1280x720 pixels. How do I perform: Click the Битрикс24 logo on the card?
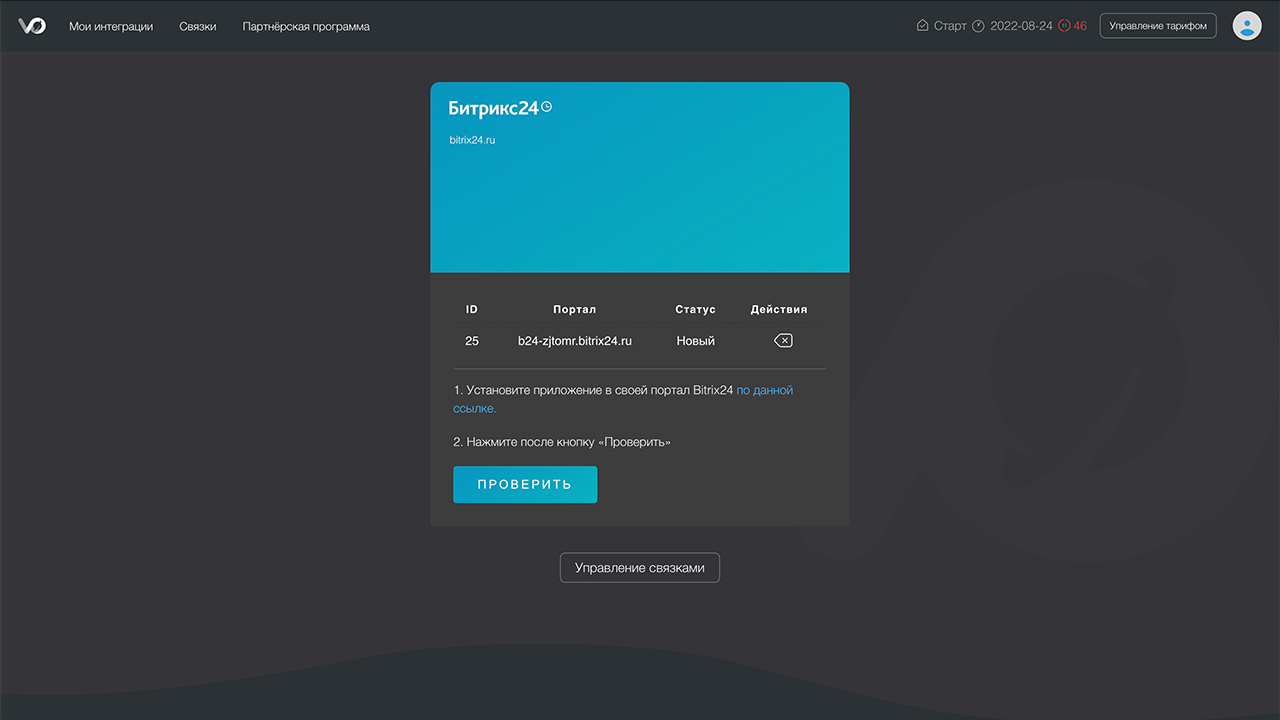coord(500,108)
